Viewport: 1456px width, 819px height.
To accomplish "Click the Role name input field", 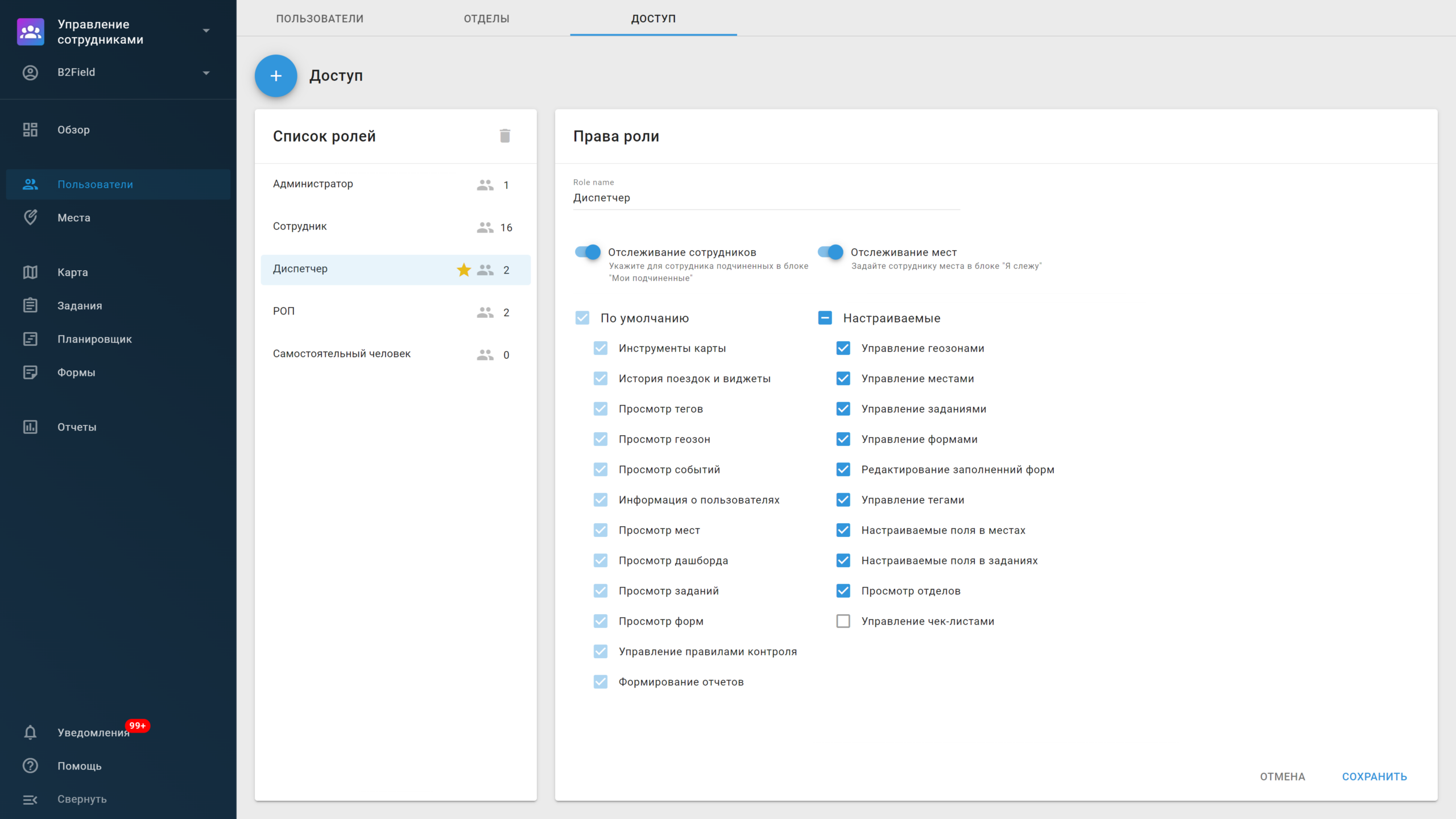I will (x=767, y=198).
